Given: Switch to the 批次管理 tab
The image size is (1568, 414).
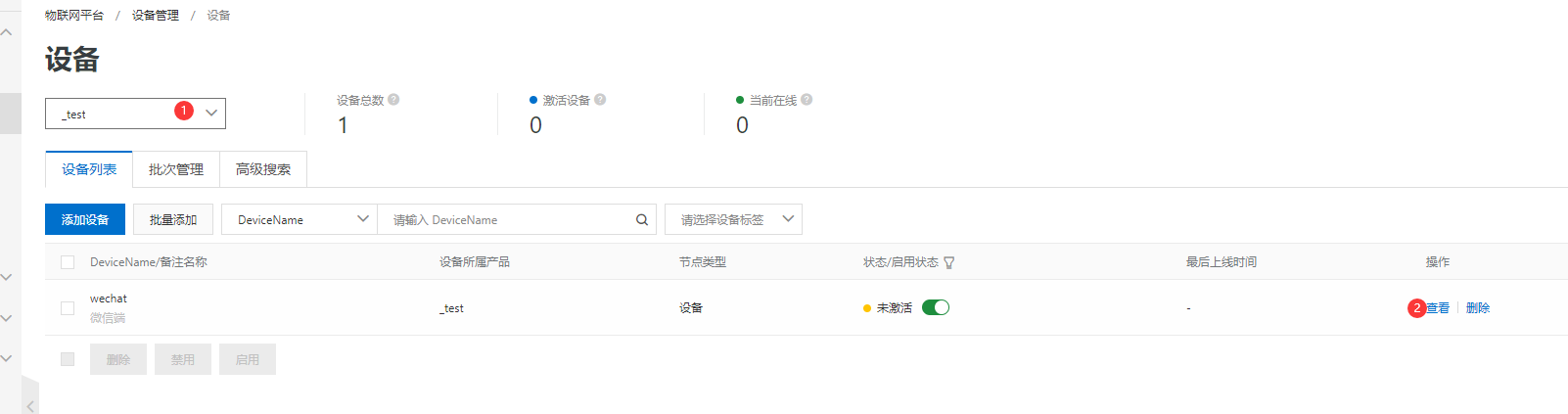Looking at the screenshot, I should tap(176, 169).
